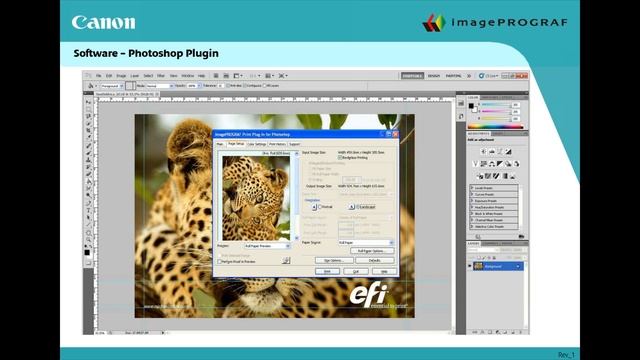Open the Image menu

pos(121,76)
